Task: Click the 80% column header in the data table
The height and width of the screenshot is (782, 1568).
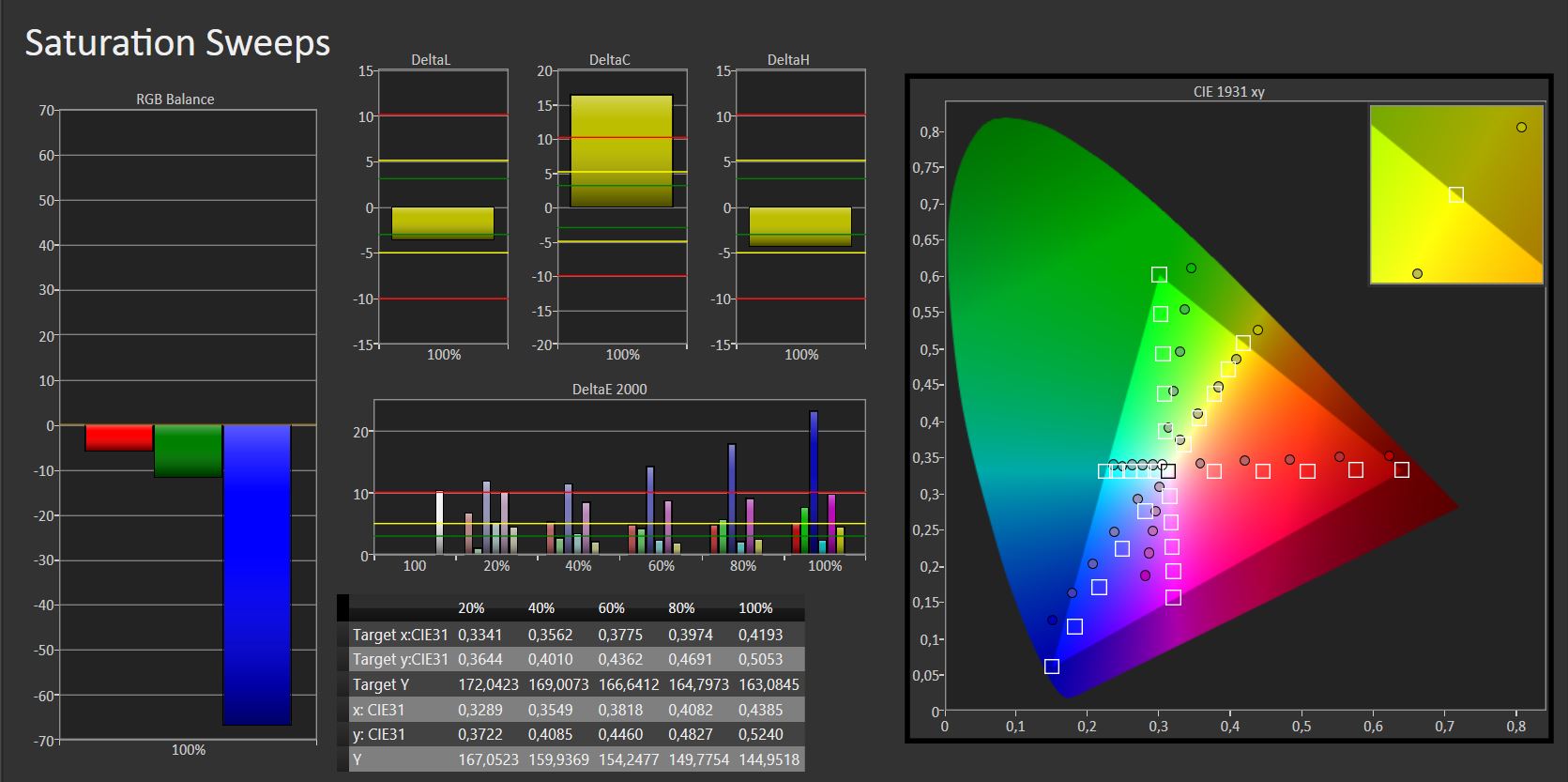Action: pos(682,608)
